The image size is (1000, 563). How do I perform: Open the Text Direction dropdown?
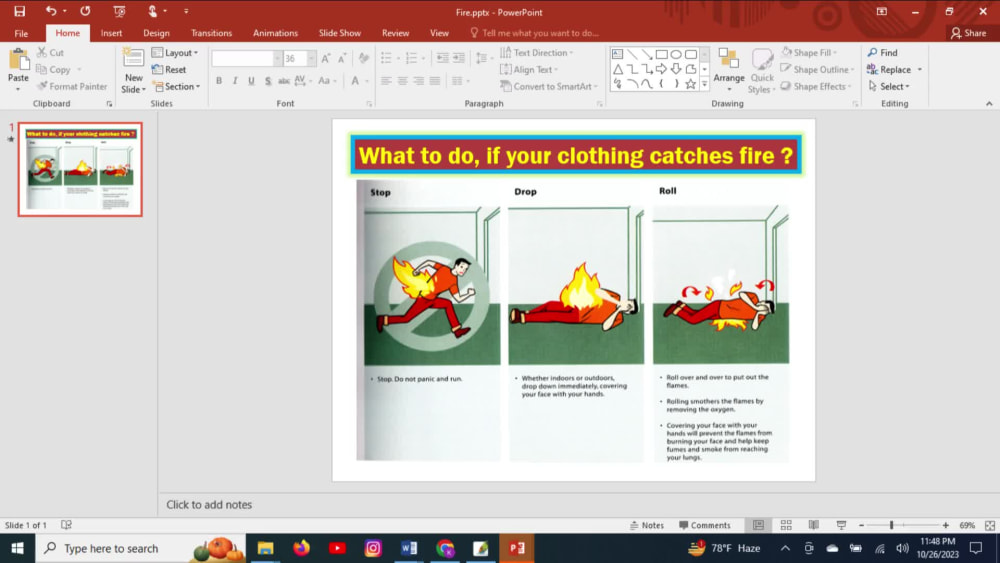(x=536, y=52)
